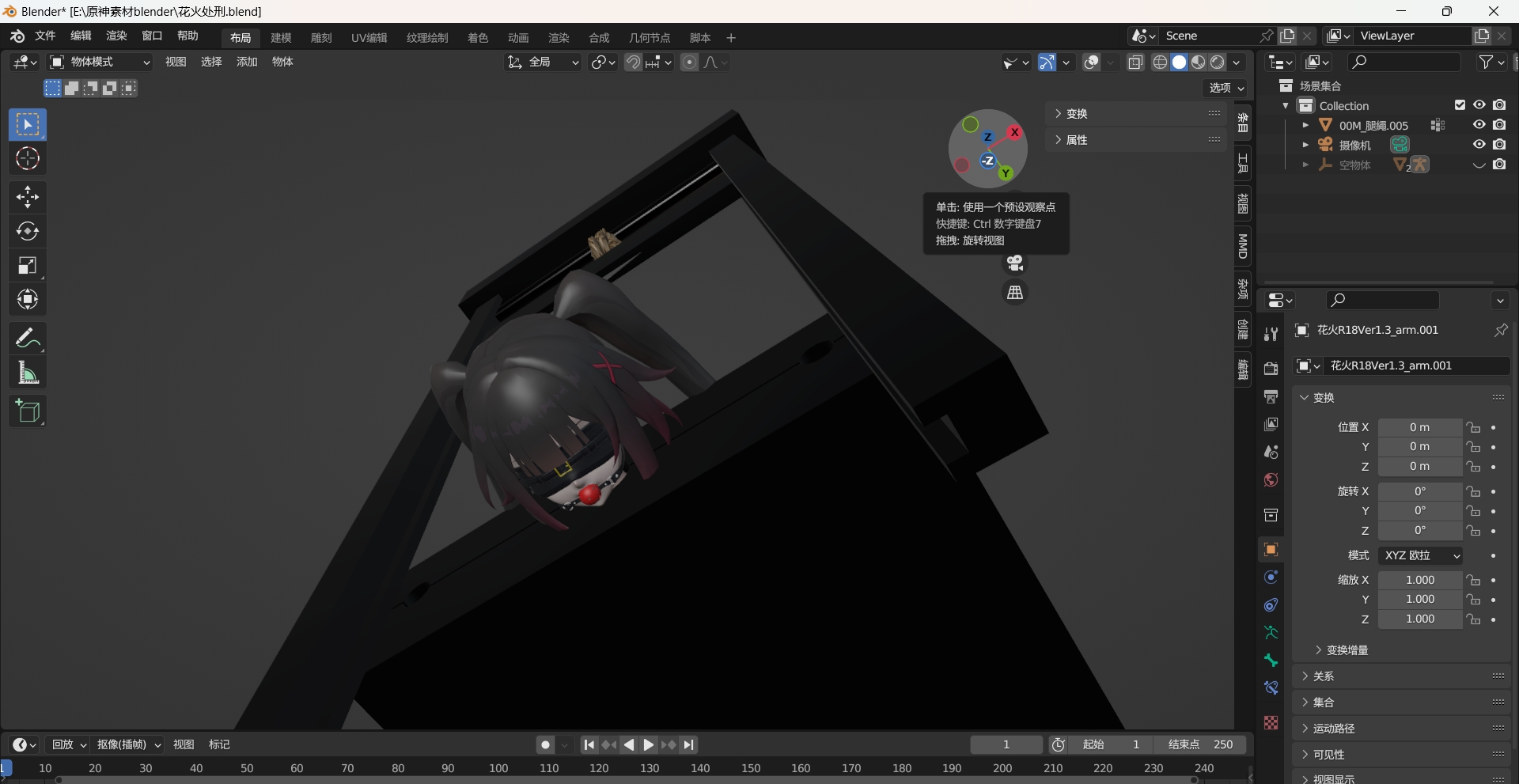Toggle snapping magnet
The height and width of the screenshot is (784, 1519).
633,62
